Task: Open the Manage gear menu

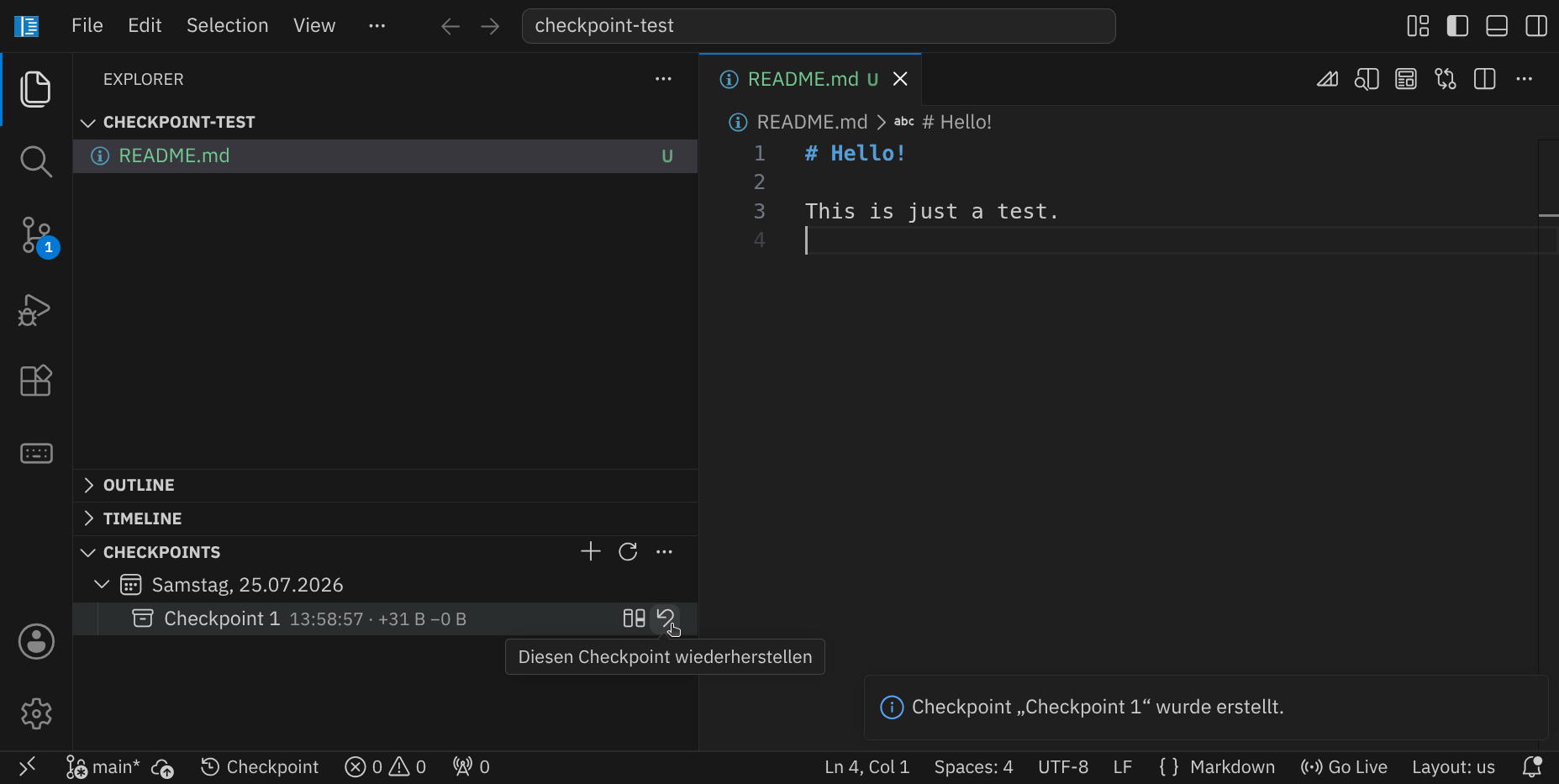Action: click(x=36, y=714)
